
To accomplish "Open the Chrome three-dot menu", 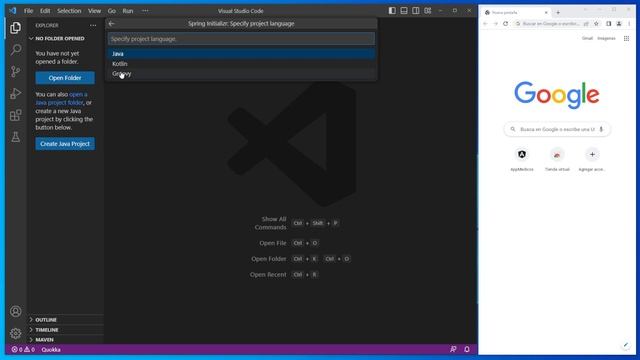I will [x=629, y=24].
